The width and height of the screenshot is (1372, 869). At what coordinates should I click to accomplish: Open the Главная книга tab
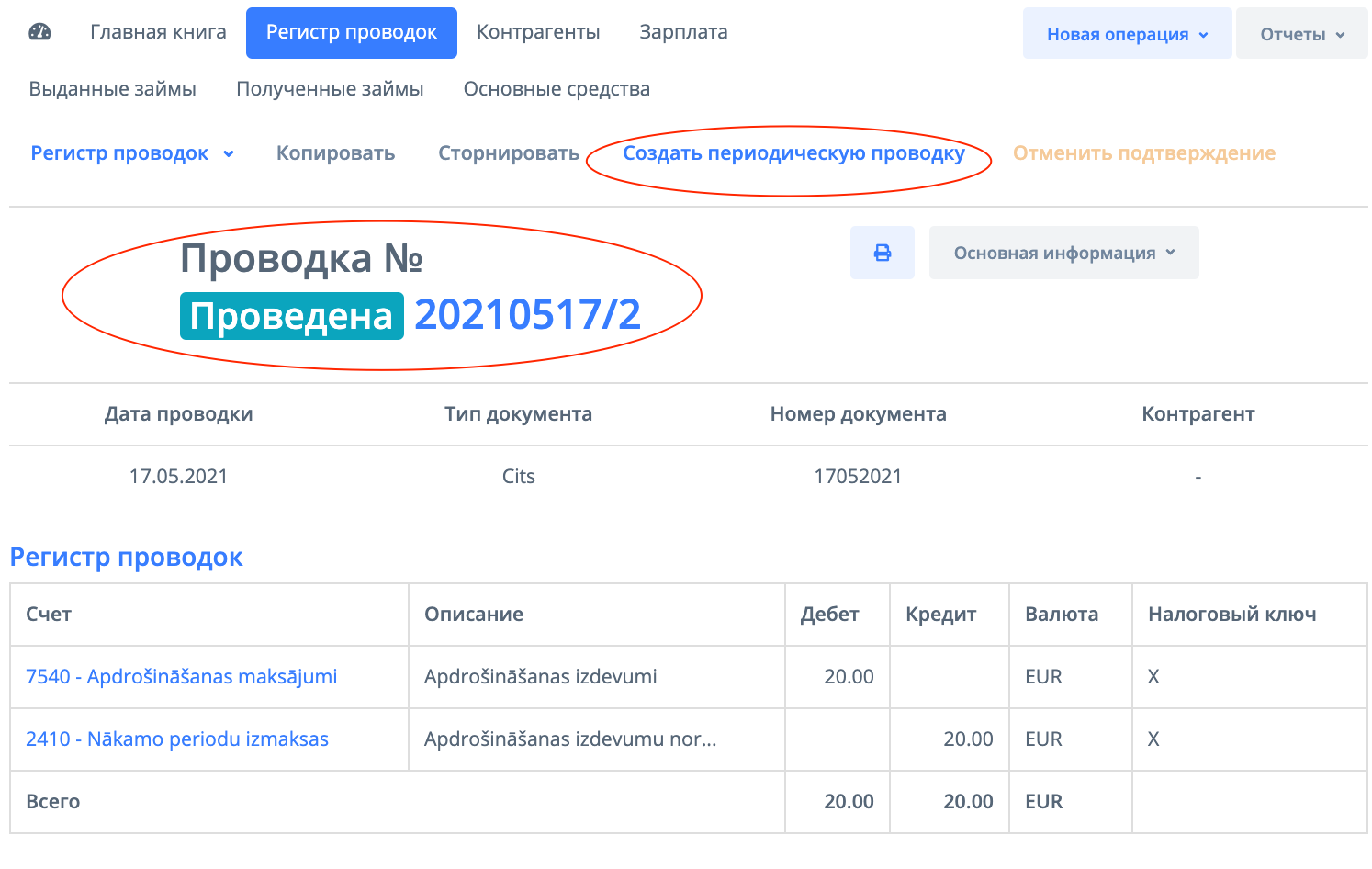point(158,32)
